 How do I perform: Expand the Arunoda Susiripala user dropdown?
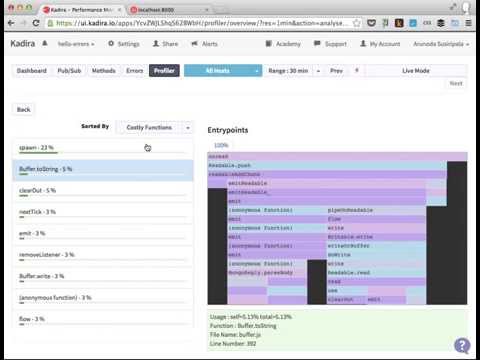click(441, 44)
